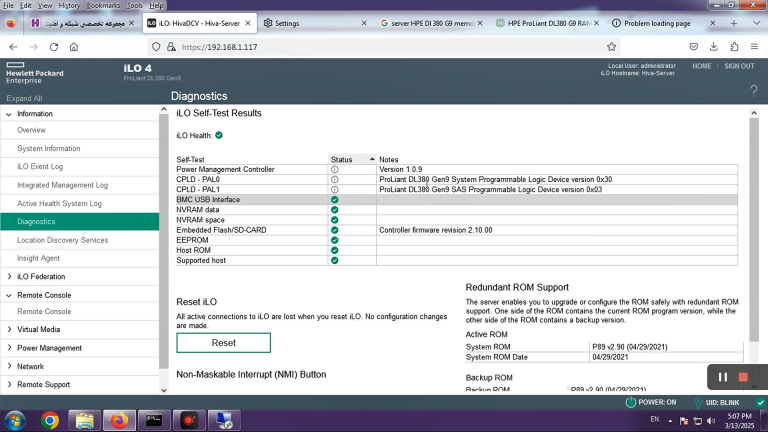The width and height of the screenshot is (768, 432).
Task: Pause the screen recording
Action: coord(723,377)
